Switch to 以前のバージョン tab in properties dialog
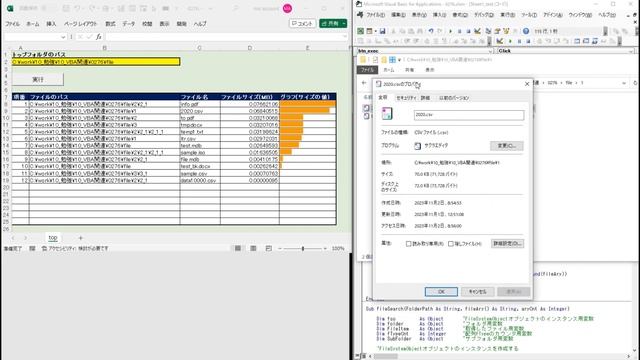640x360 pixels. (x=454, y=98)
